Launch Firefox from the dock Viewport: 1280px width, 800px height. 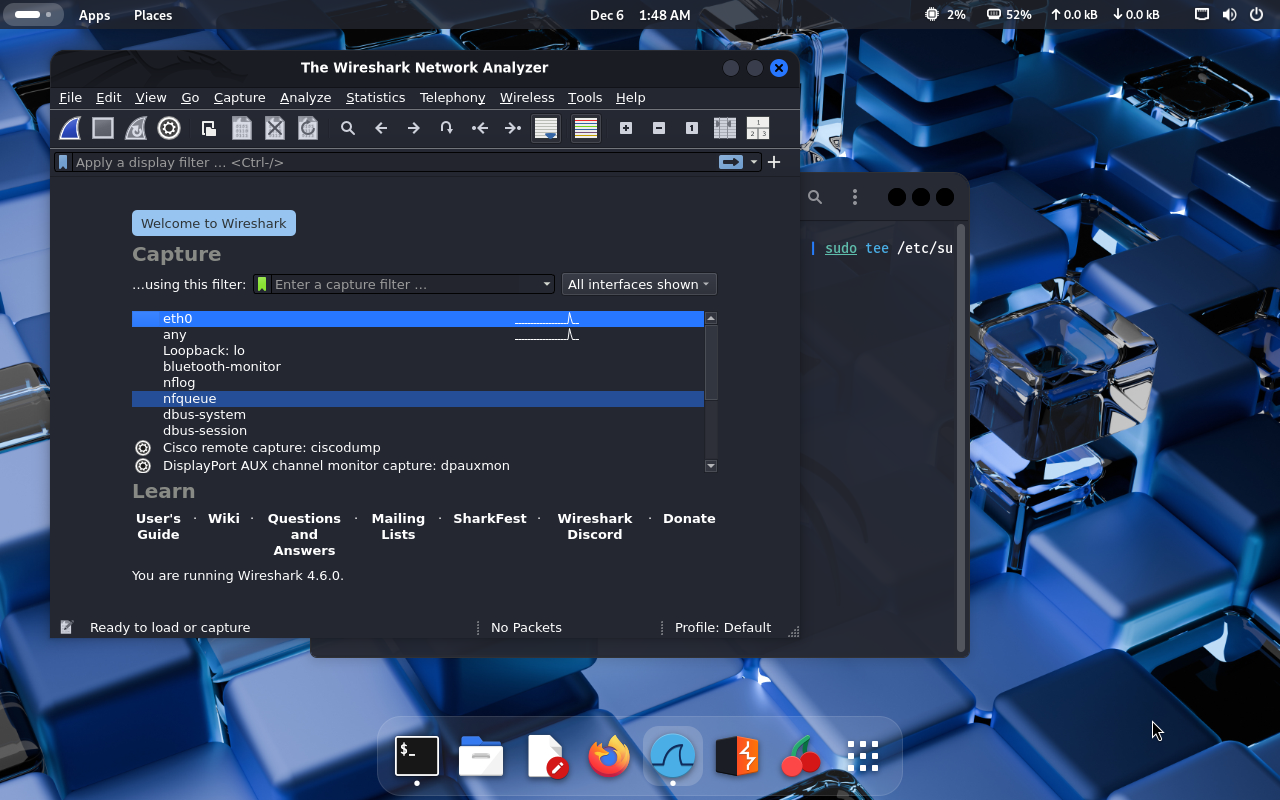pyautogui.click(x=608, y=757)
